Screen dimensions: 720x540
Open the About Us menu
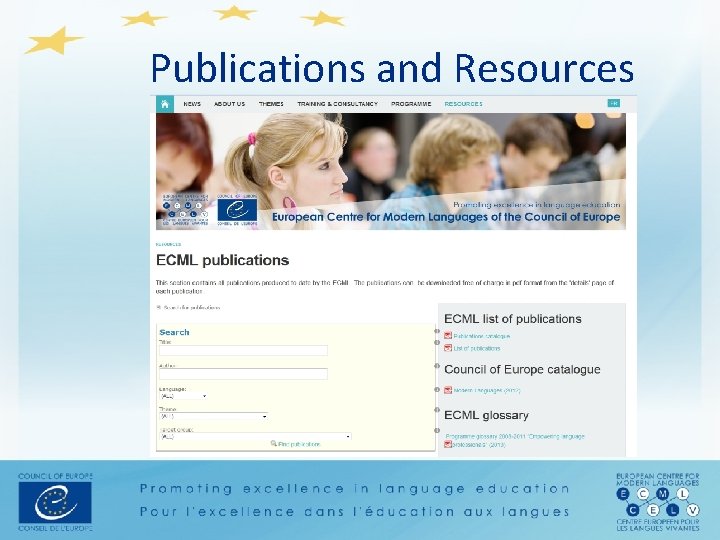[230, 104]
